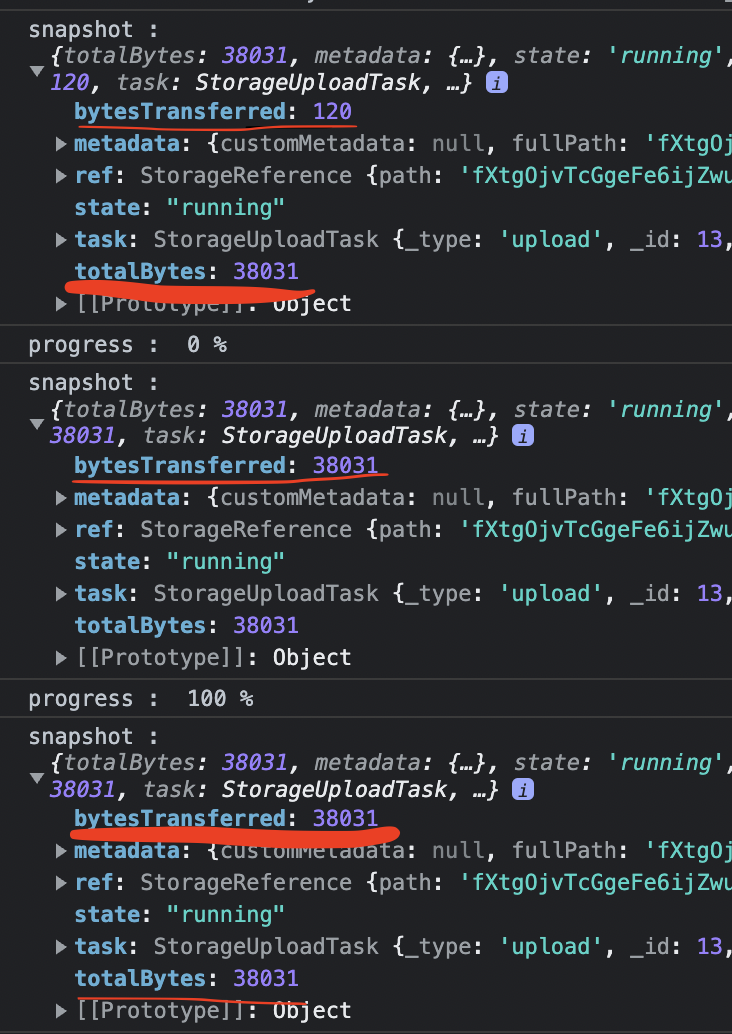Collapse the object with bytesTransferred 120
732x1034 pixels.
coord(37,70)
